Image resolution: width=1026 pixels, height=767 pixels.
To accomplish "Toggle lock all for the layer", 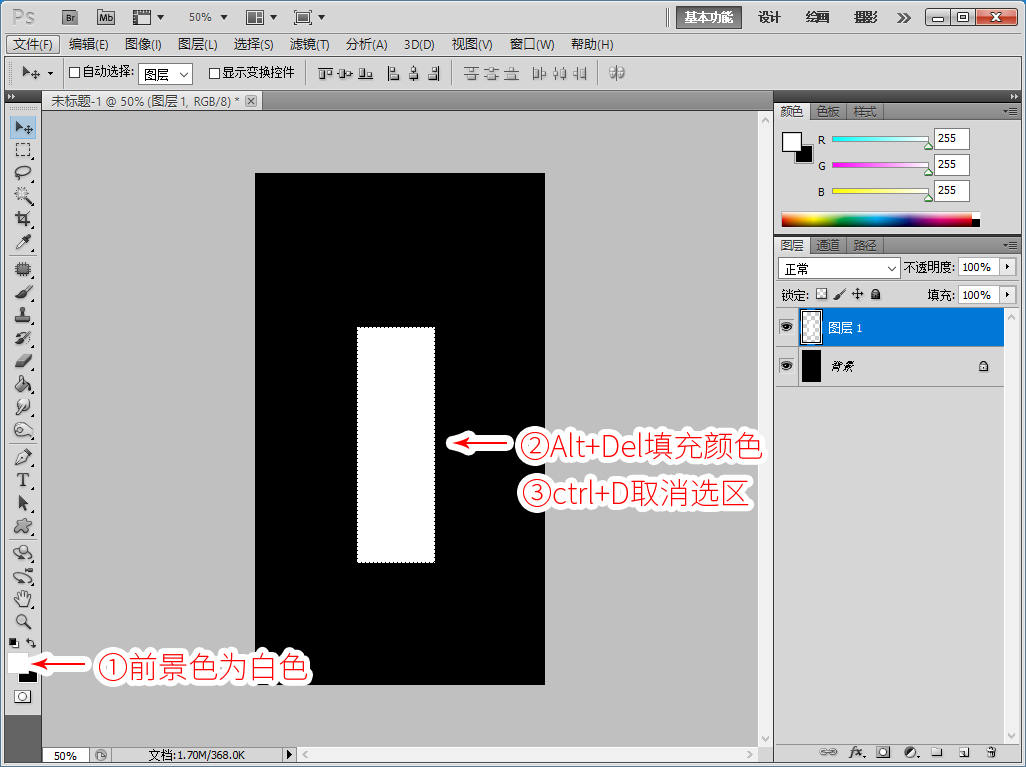I will click(876, 294).
